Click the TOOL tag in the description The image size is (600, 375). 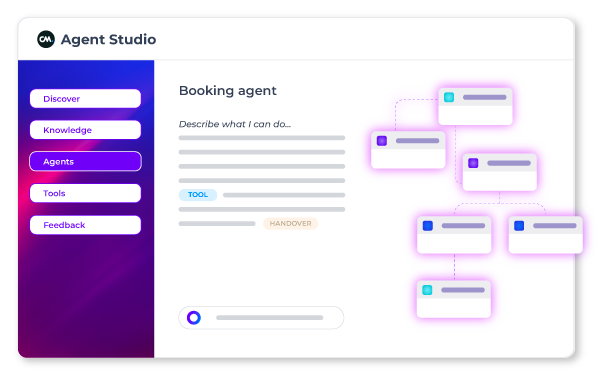point(198,195)
